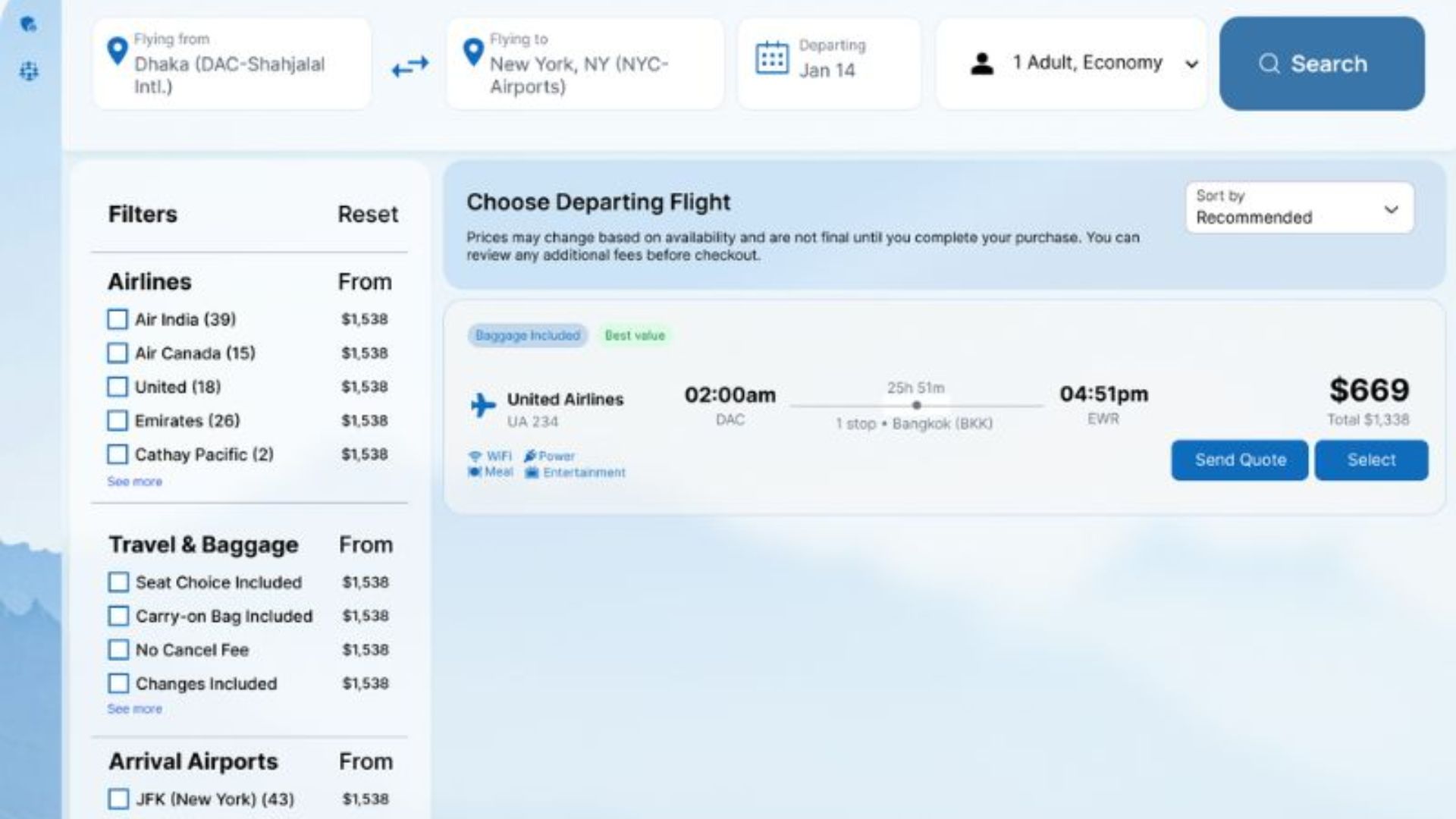This screenshot has height=819, width=1456.
Task: Click the top globe icon in sidebar
Action: (29, 24)
